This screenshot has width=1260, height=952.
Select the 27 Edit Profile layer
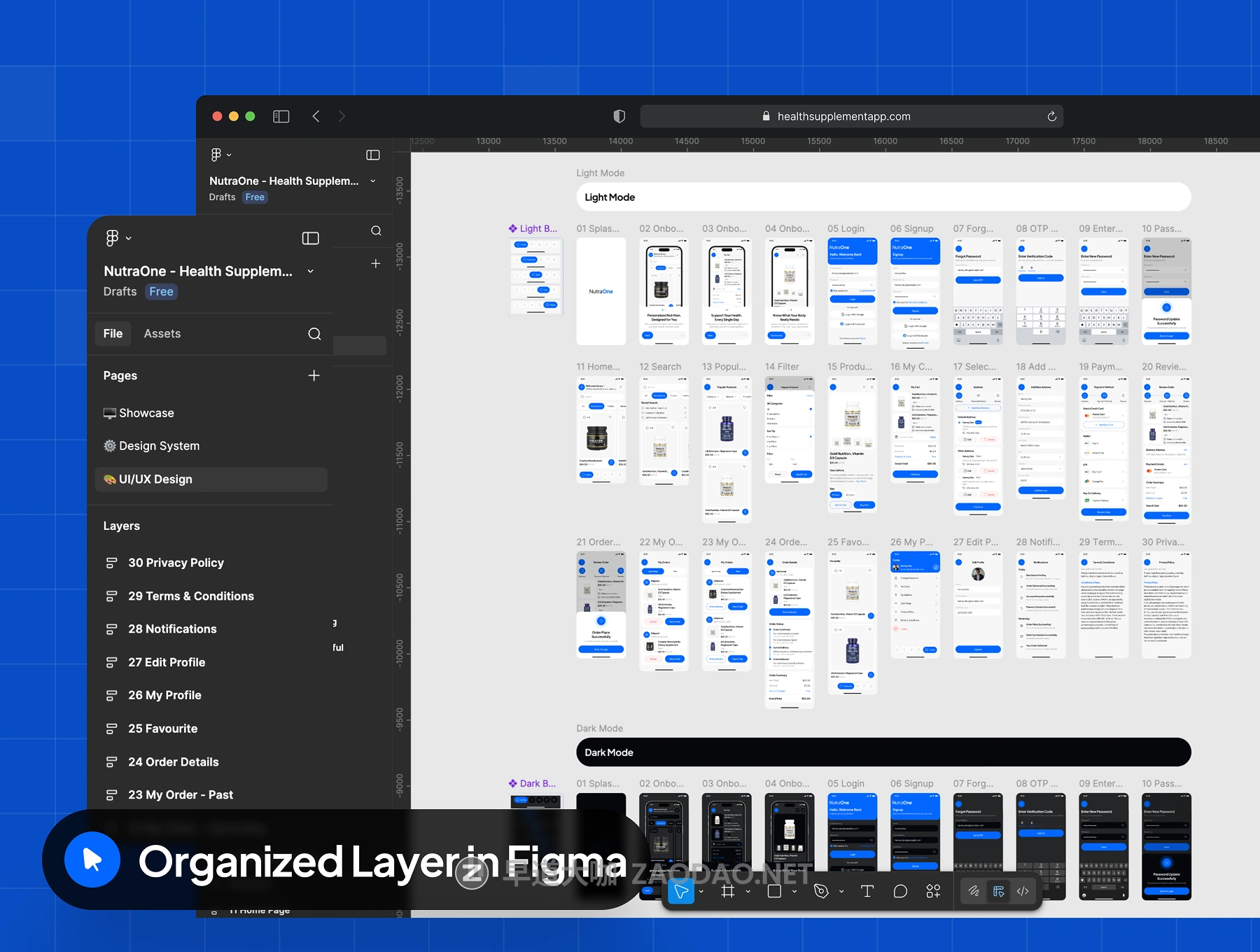pyautogui.click(x=167, y=662)
